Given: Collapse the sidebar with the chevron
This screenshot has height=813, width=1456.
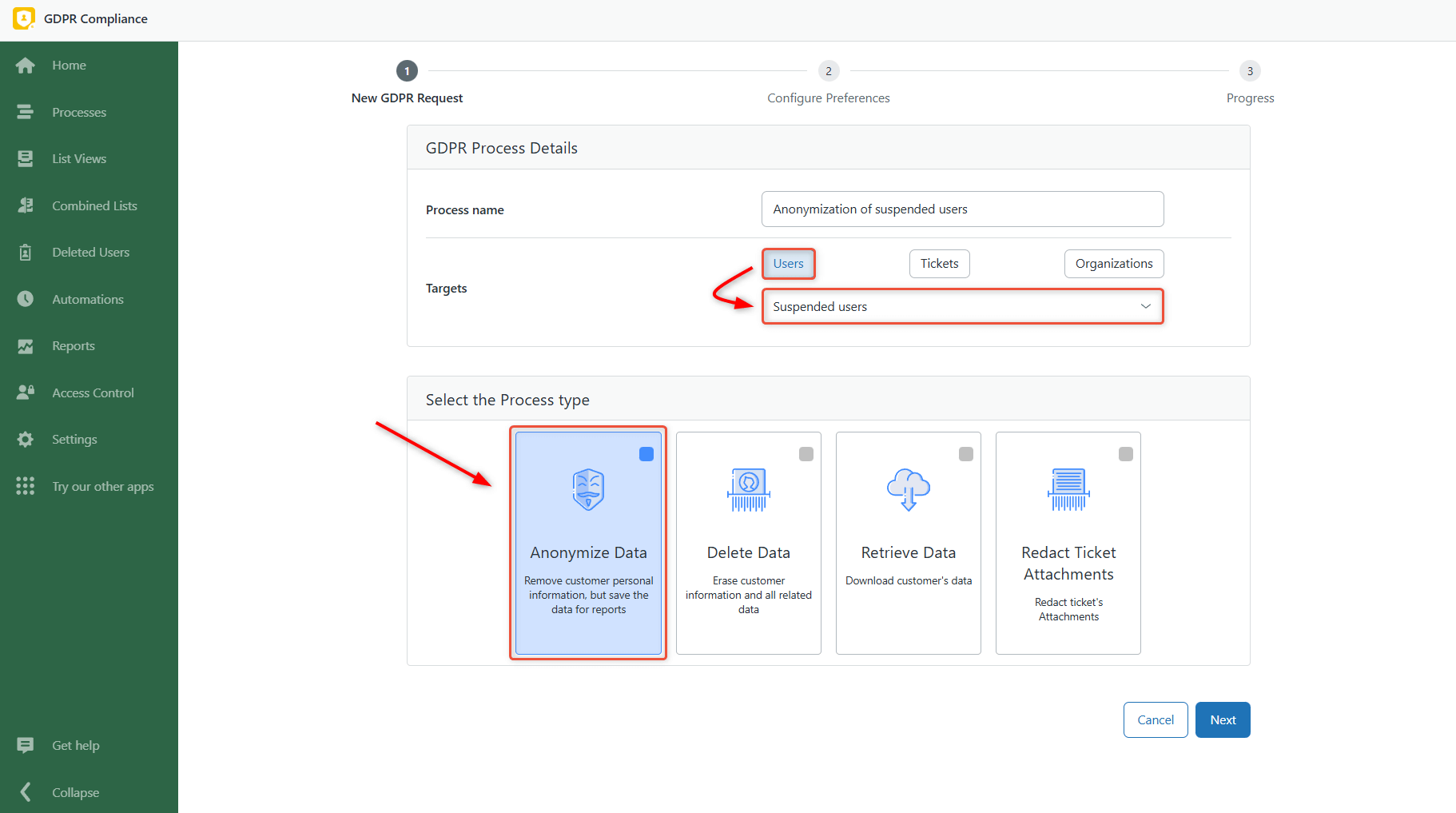Looking at the screenshot, I should 26,792.
